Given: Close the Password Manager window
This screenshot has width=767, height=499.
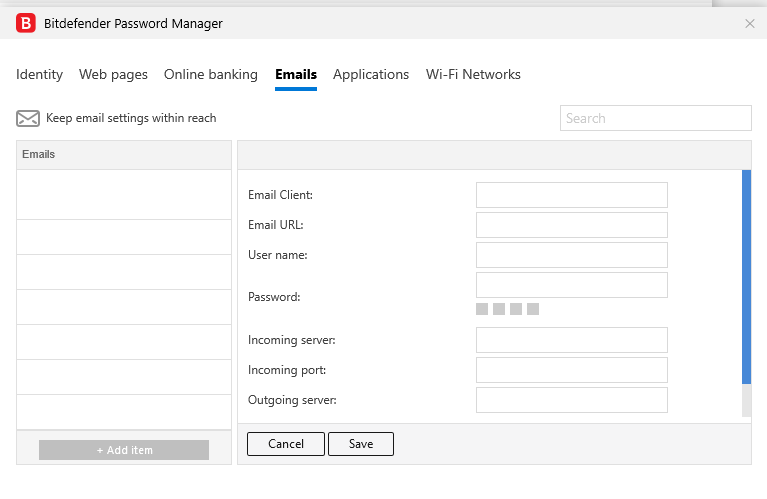Looking at the screenshot, I should 750,23.
